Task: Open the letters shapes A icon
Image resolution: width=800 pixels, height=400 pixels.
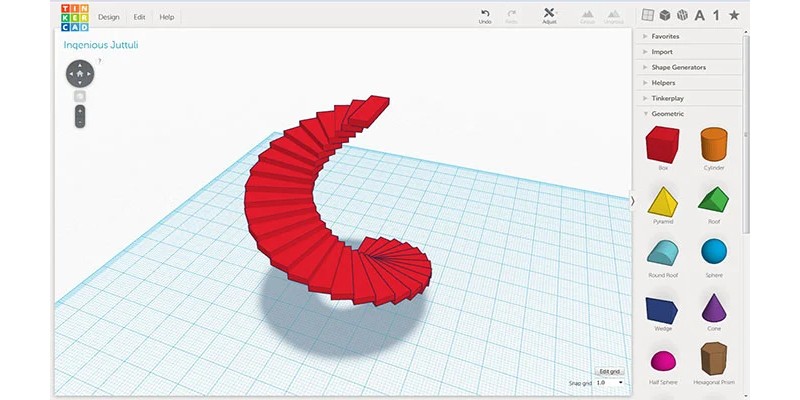Action: (x=699, y=16)
